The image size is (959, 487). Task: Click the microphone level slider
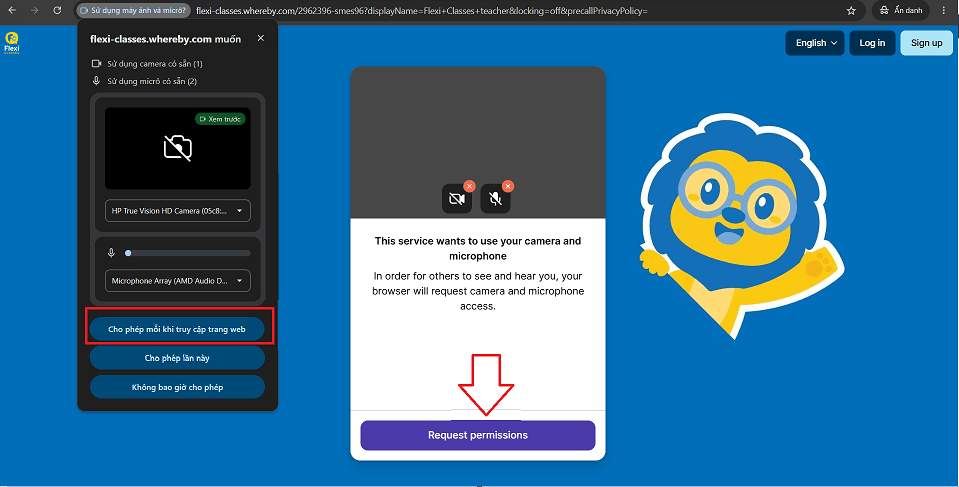[x=188, y=253]
